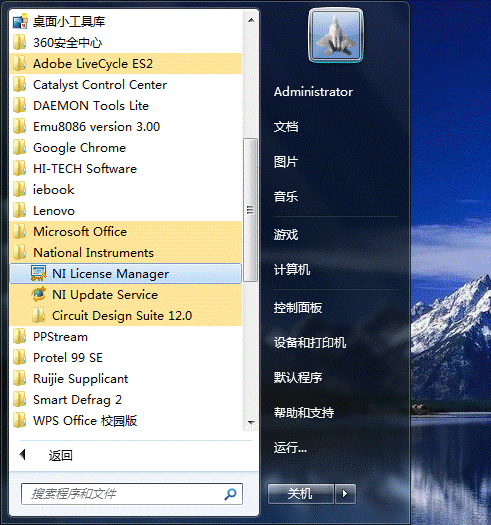Click the scrollbar down arrow
The height and width of the screenshot is (525, 491).
pyautogui.click(x=251, y=423)
